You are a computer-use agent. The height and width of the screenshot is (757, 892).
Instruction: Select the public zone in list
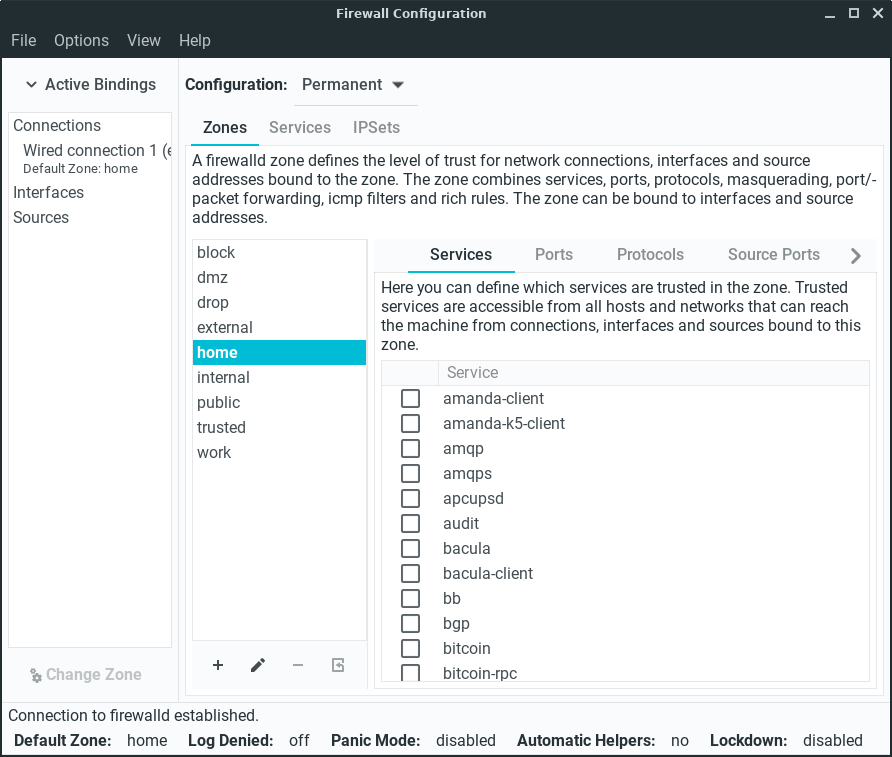(x=219, y=403)
